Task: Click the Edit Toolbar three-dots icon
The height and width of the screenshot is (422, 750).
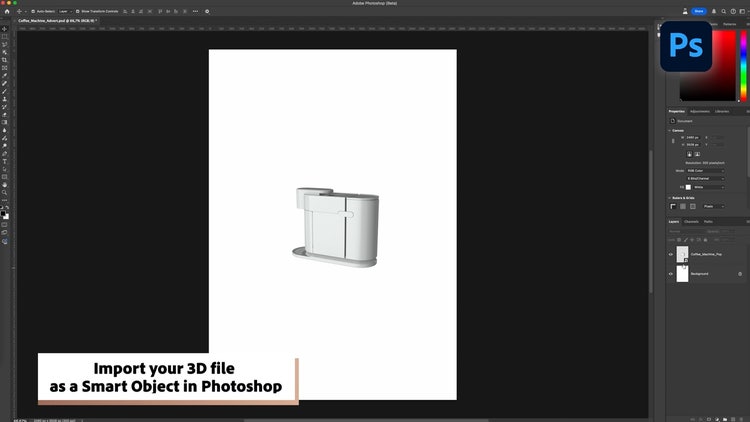Action: (5, 200)
